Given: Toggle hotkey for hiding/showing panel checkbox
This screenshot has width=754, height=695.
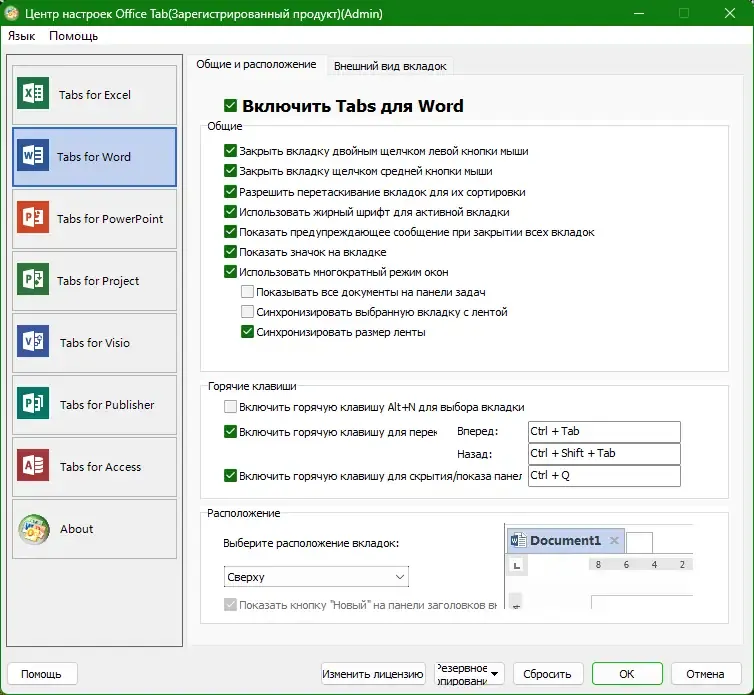Looking at the screenshot, I should point(230,476).
